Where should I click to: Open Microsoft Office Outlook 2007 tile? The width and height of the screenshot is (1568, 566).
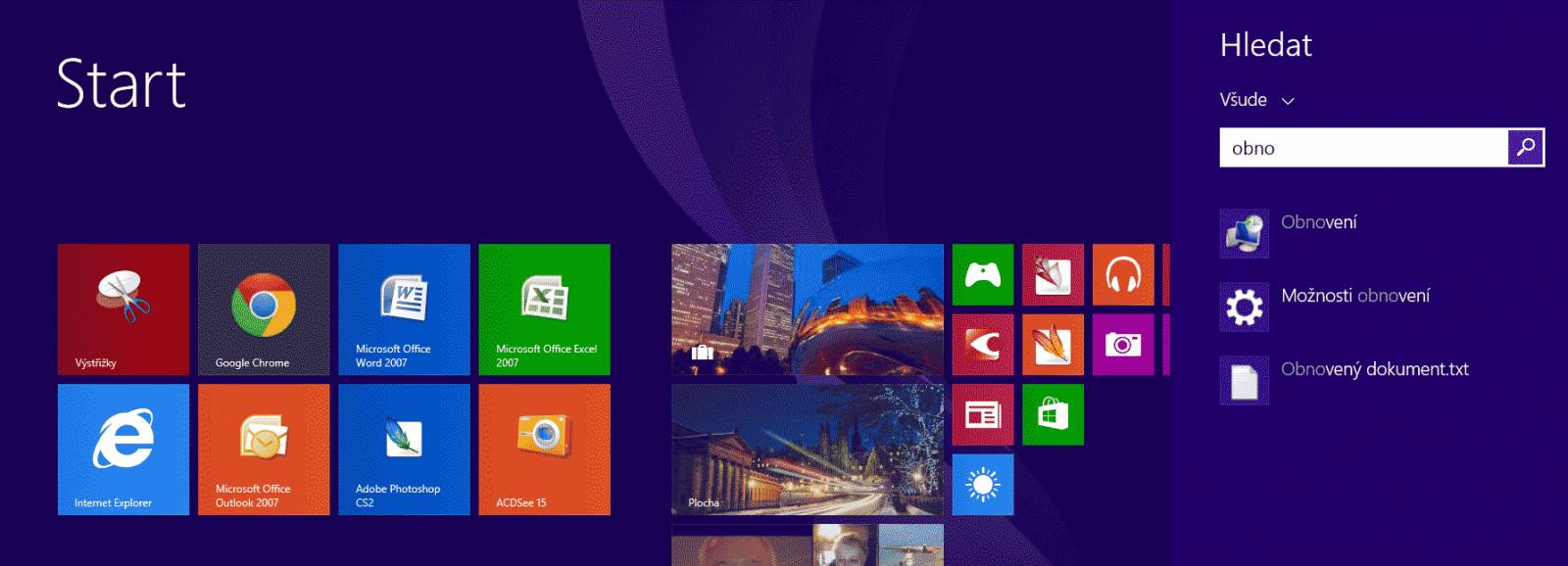coord(264,449)
